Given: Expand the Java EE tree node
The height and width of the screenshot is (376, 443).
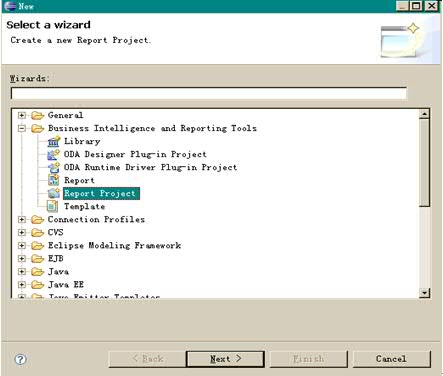Looking at the screenshot, I should pyautogui.click(x=22, y=285).
